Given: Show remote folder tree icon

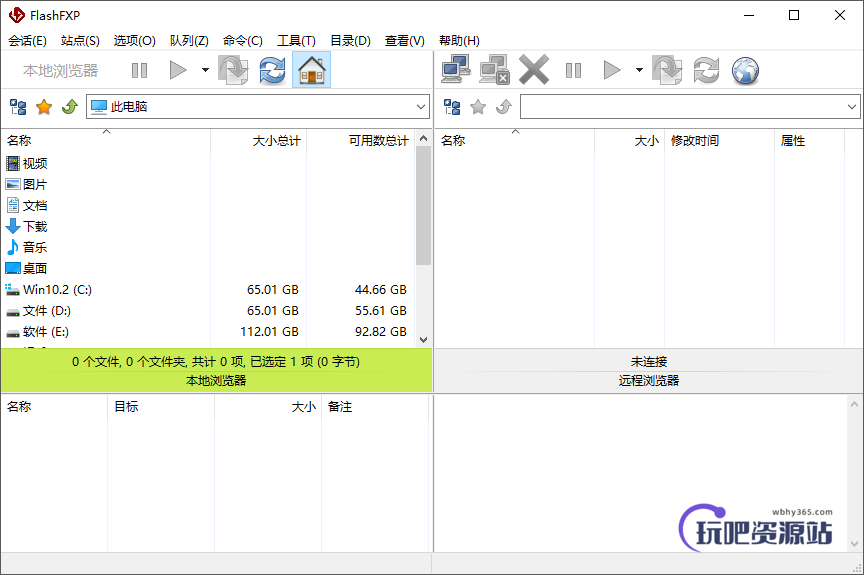Looking at the screenshot, I should (x=452, y=107).
